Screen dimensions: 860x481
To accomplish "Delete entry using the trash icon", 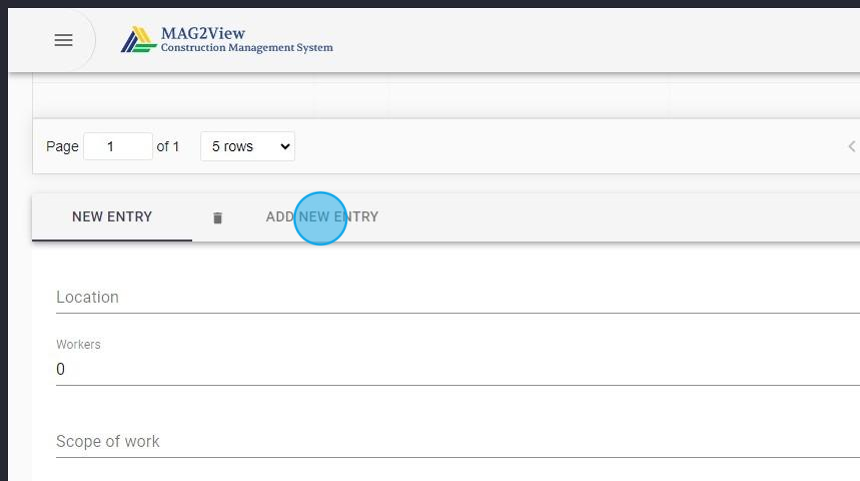I will 218,218.
